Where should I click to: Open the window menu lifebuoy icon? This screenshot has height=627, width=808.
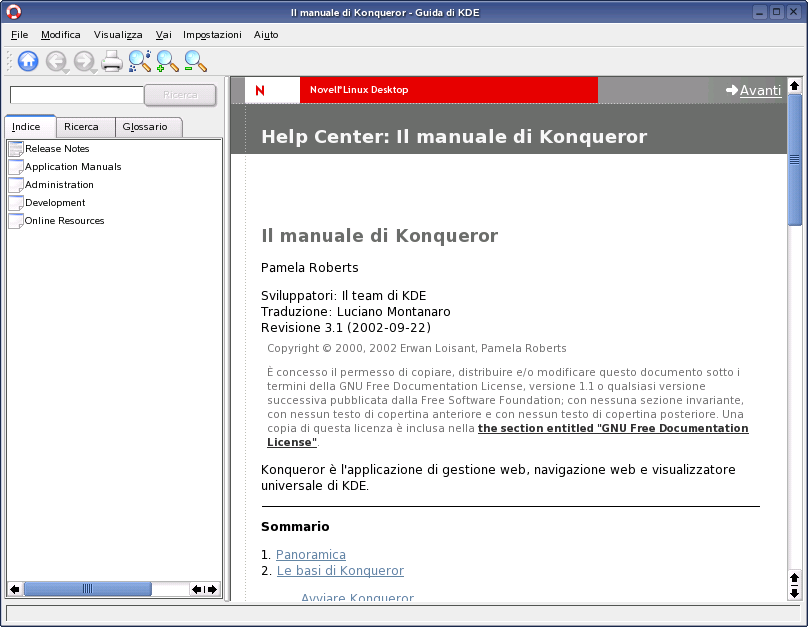(x=14, y=12)
